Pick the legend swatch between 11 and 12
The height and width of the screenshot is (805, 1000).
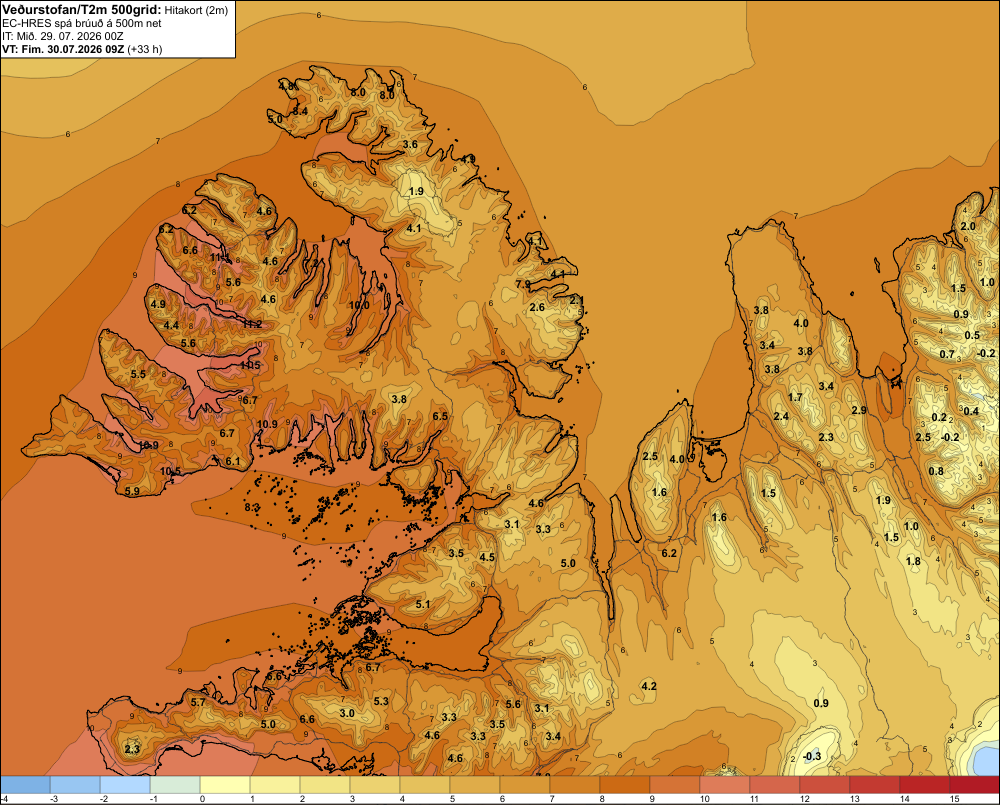coord(775,784)
